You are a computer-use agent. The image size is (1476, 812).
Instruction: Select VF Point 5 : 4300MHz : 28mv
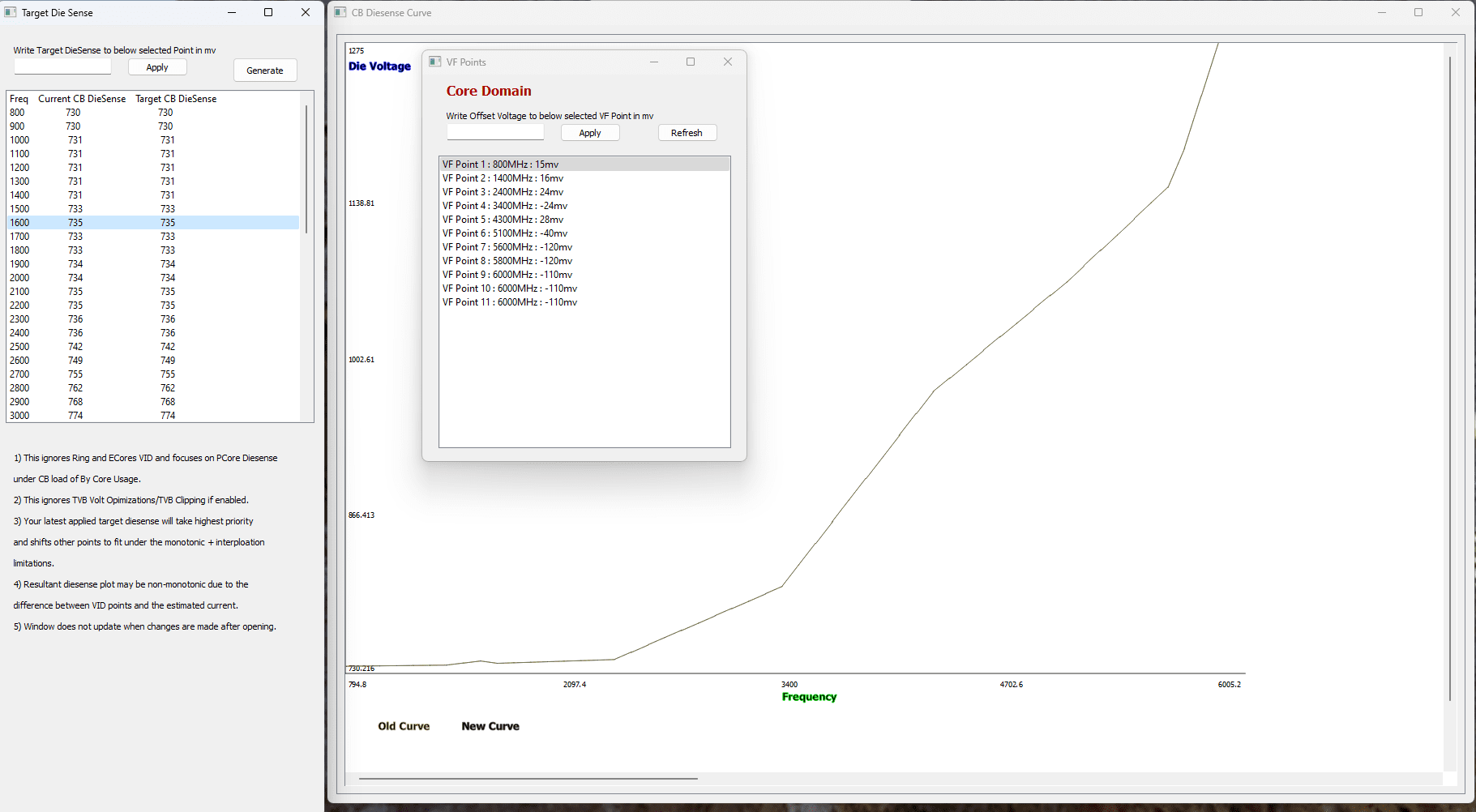(x=584, y=220)
